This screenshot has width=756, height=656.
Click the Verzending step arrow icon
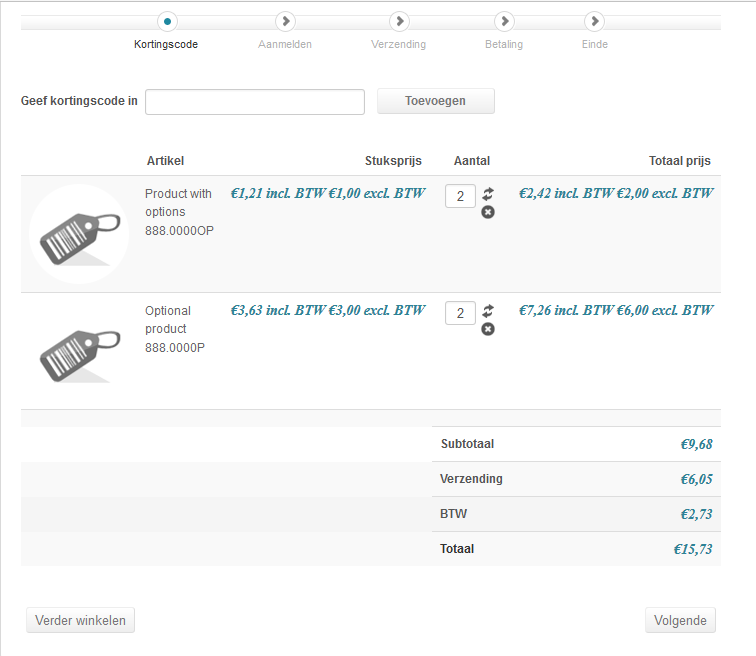click(x=399, y=21)
